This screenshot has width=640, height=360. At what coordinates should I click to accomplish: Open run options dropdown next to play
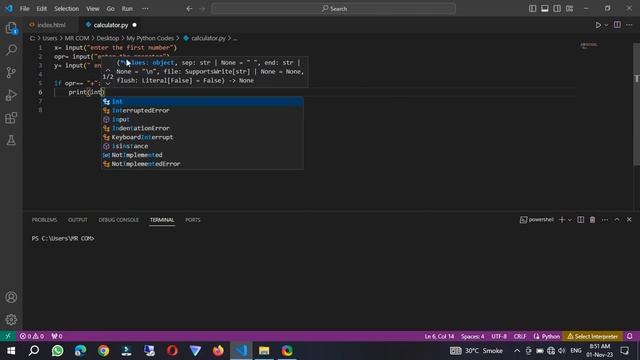point(606,25)
